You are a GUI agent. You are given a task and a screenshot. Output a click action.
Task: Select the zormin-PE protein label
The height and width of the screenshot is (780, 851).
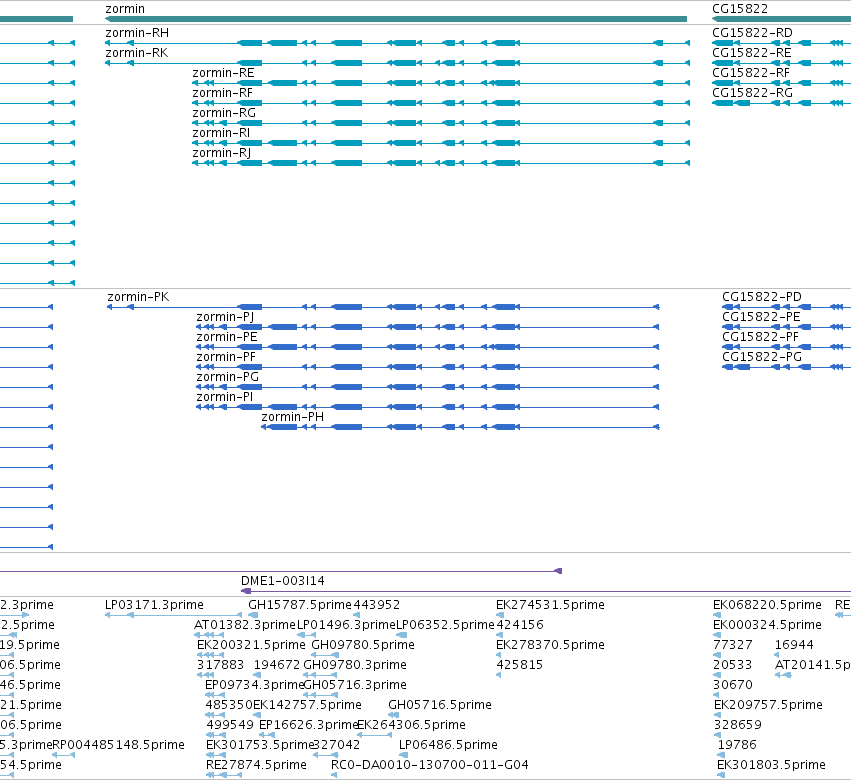click(227, 337)
